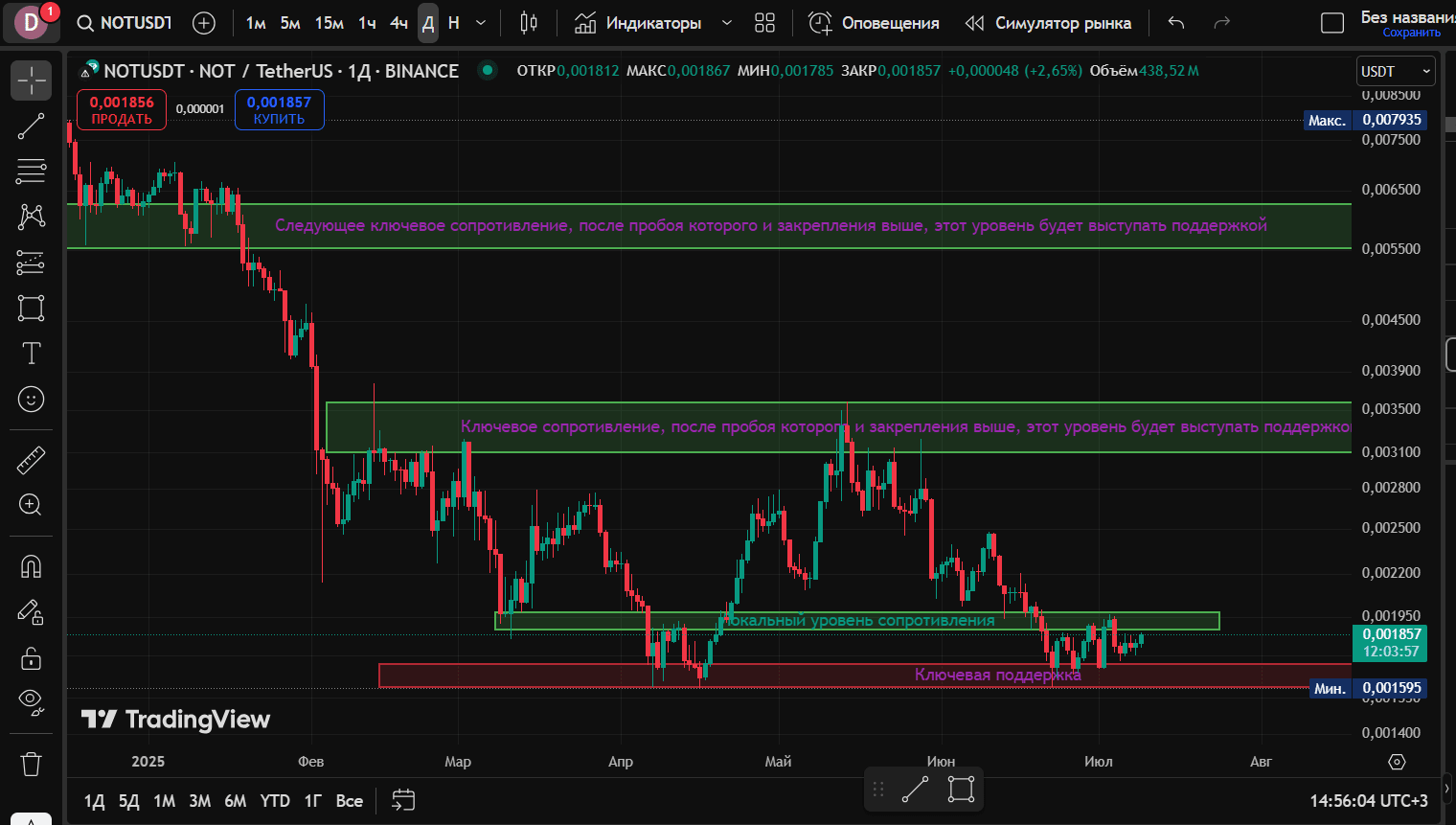Select the Ключевая поддержка red zone label
This screenshot has height=825, width=1456.
coord(997,675)
